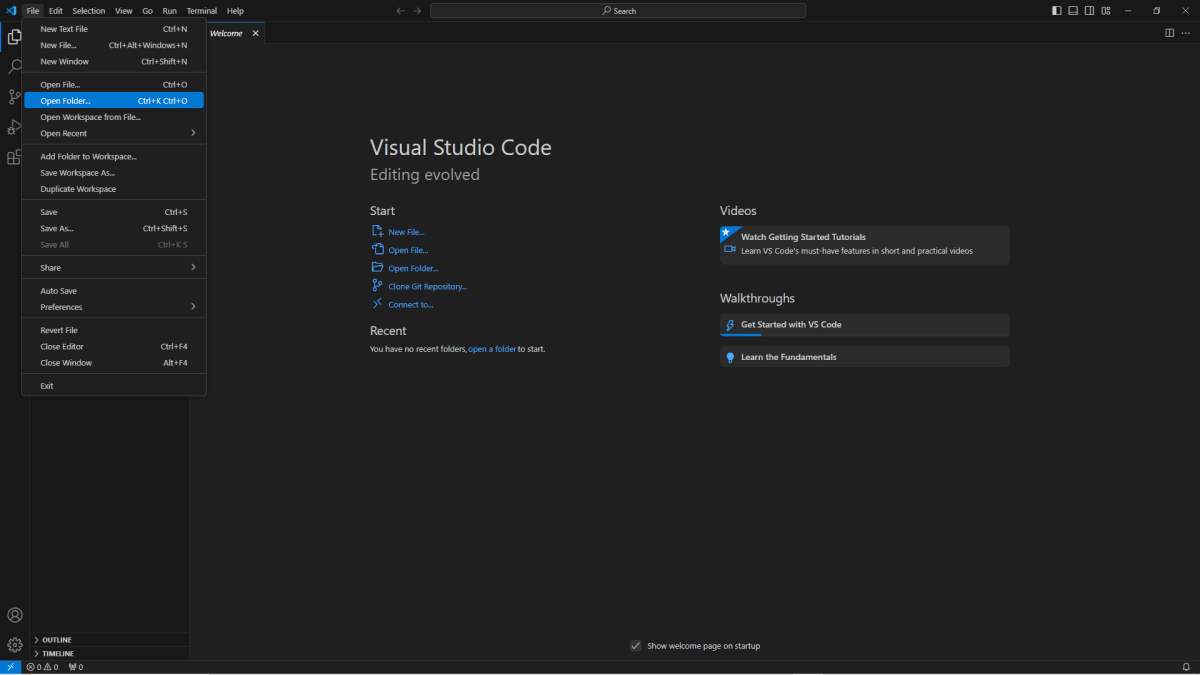Open notifications bell in status bar
The height and width of the screenshot is (675, 1200).
click(x=1186, y=667)
